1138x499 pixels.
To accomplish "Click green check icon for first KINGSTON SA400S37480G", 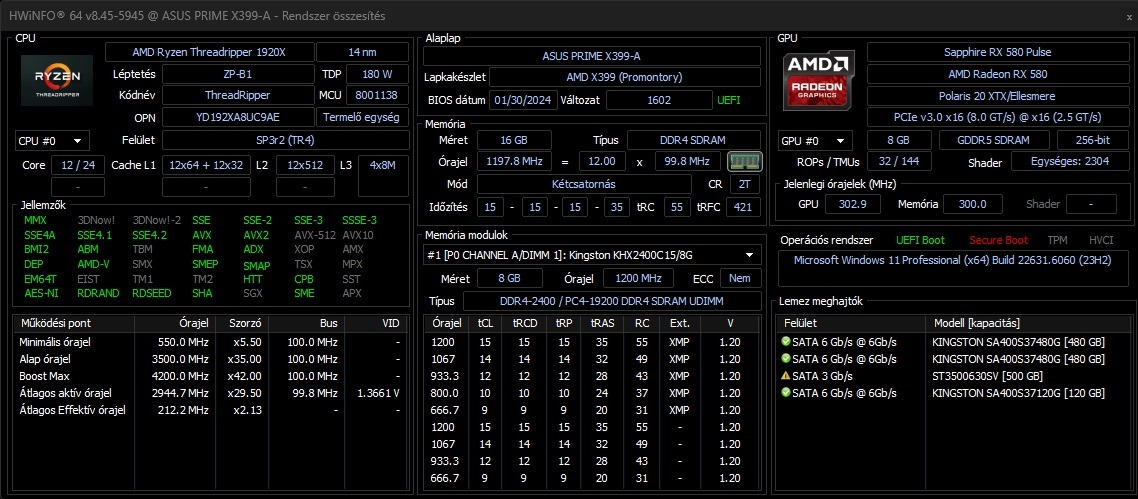I will click(785, 342).
